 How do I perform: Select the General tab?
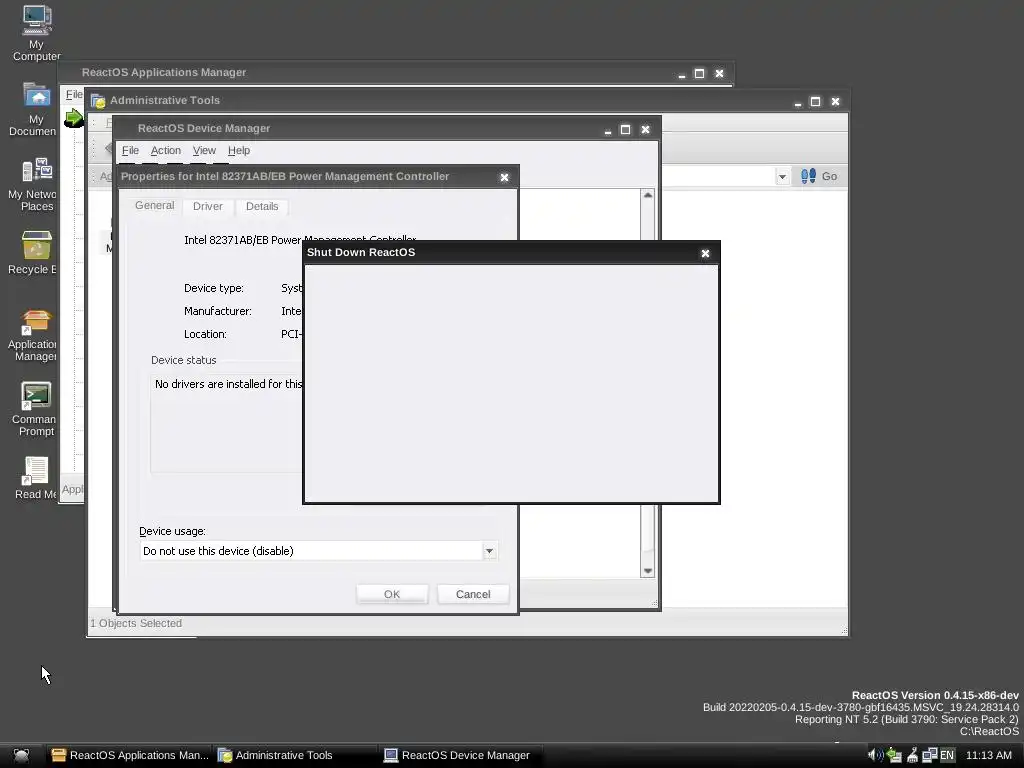pos(155,205)
